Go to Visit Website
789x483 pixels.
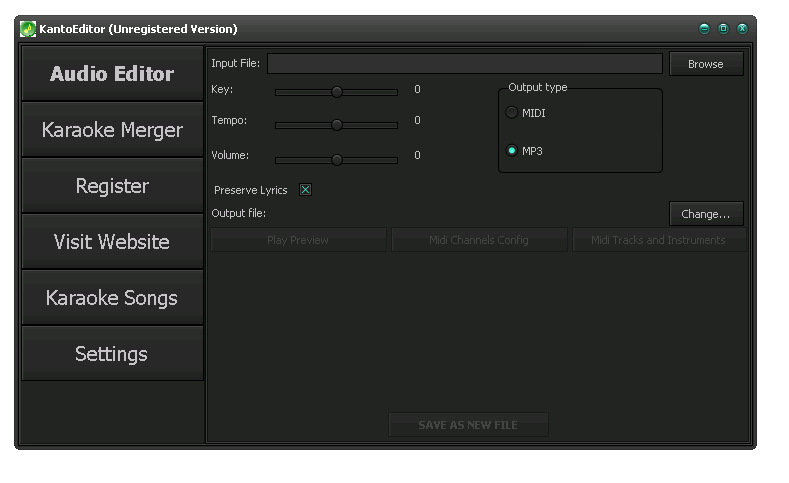click(112, 242)
